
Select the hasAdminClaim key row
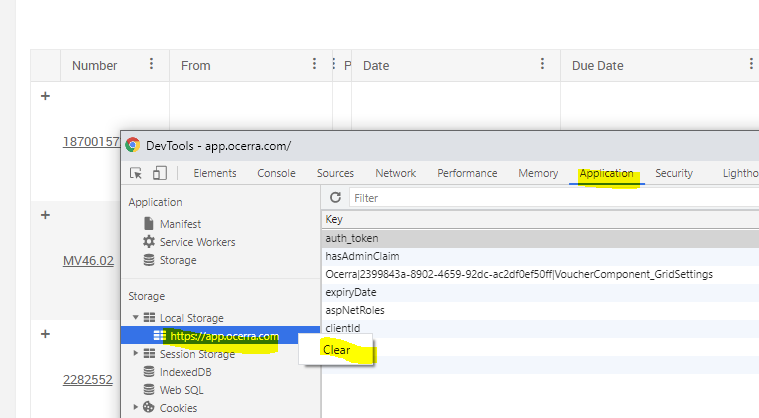point(540,256)
